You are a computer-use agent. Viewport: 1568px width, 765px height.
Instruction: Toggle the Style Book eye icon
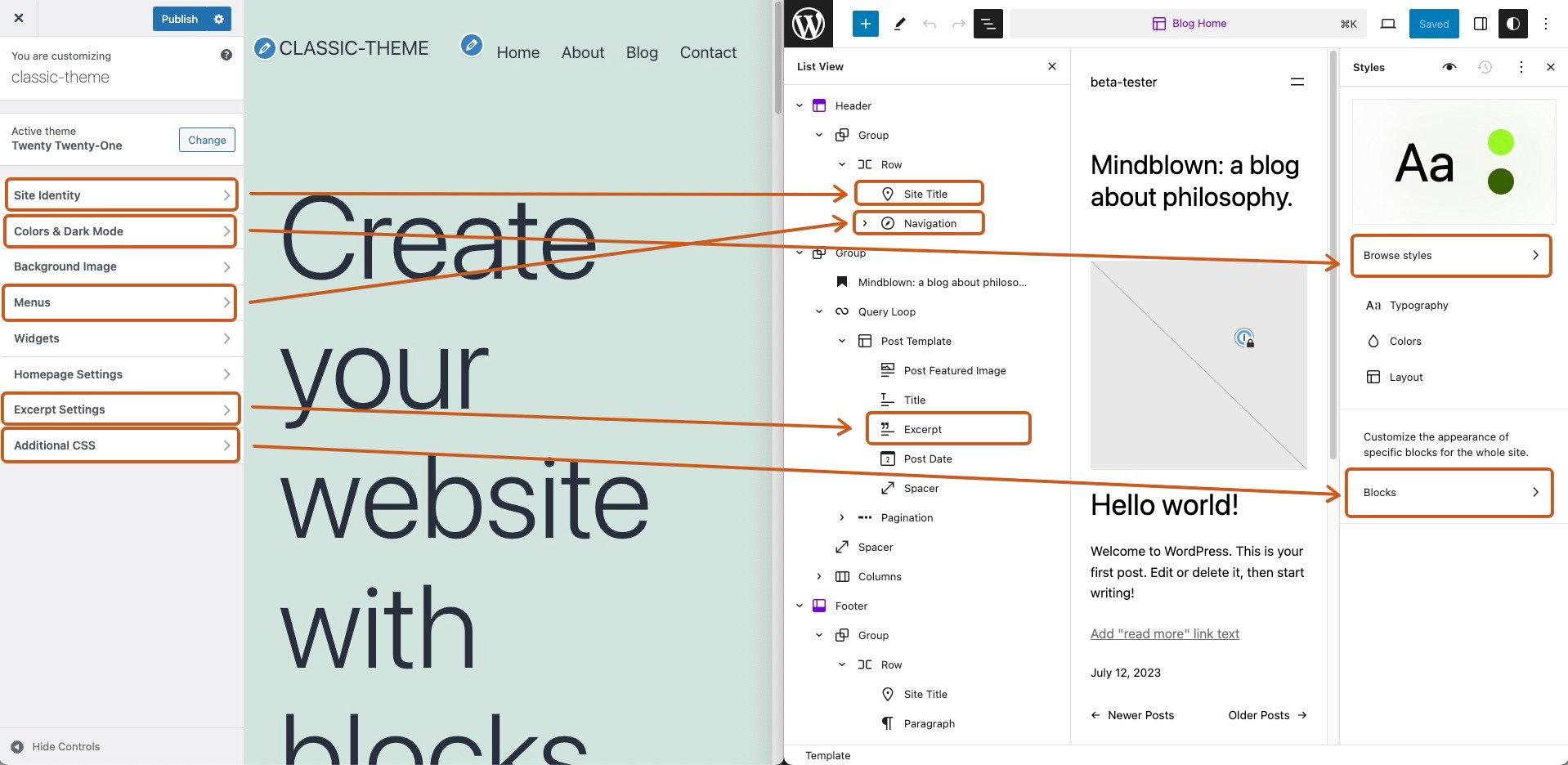click(x=1449, y=67)
